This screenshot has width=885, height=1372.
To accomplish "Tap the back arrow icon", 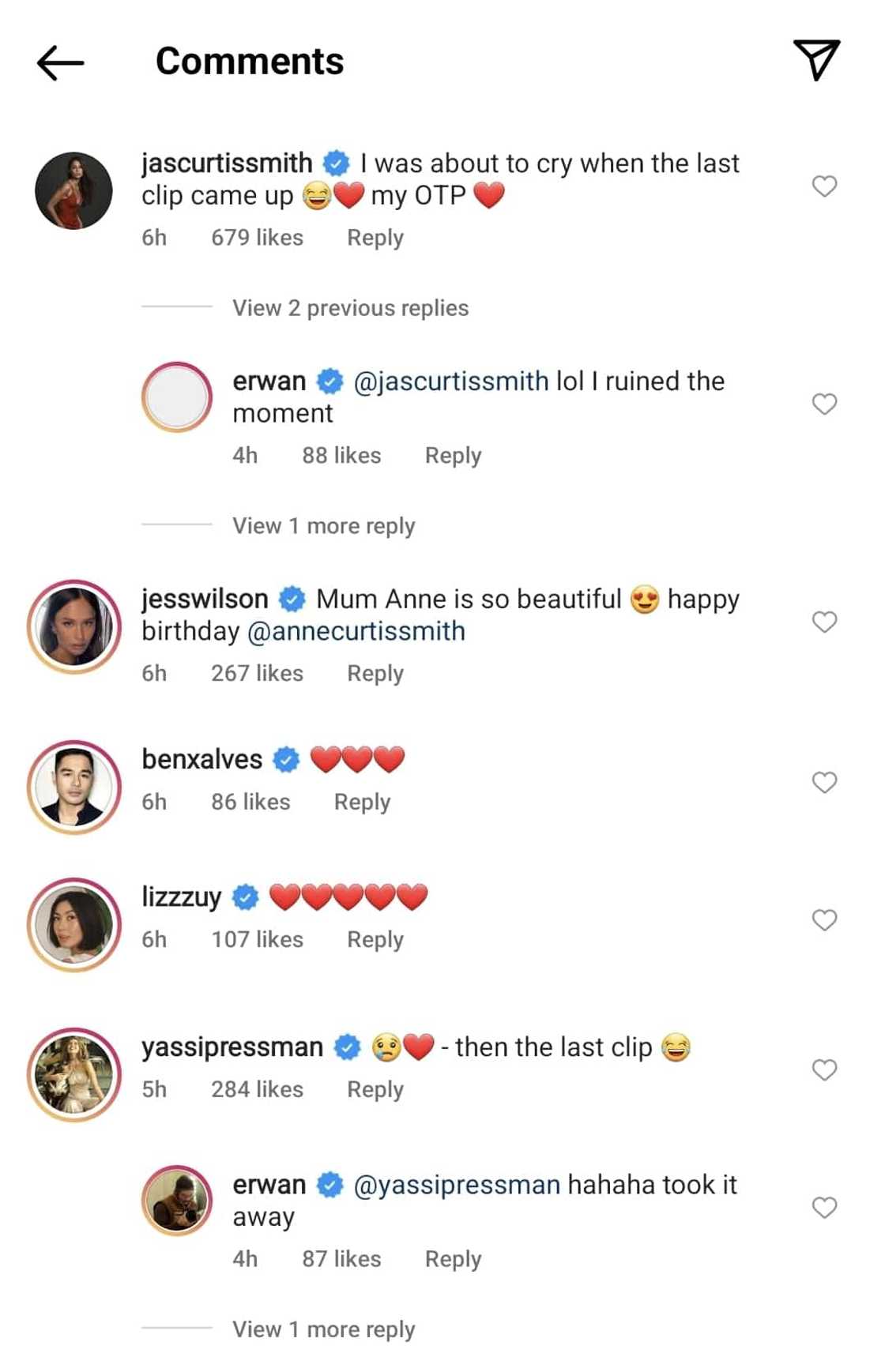I will pos(60,62).
